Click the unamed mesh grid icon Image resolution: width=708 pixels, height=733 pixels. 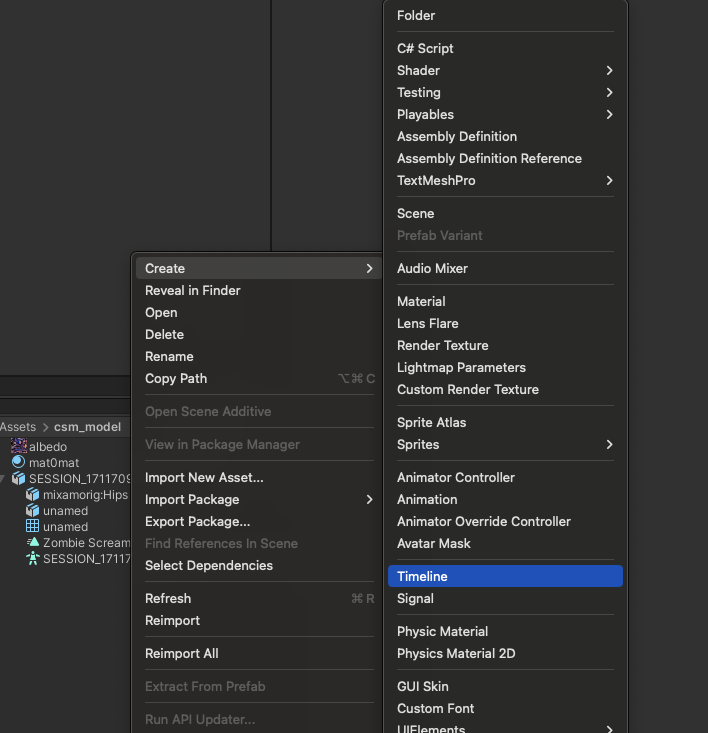coord(33,526)
